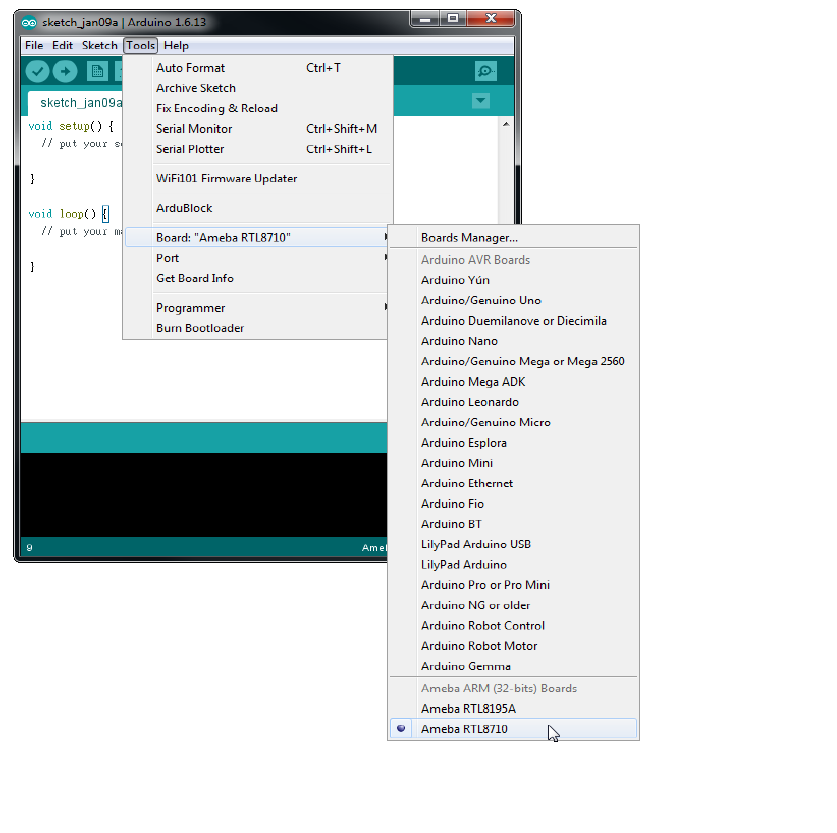Select Arduino Yún board
Viewport: 837px width, 833px height.
click(514, 280)
